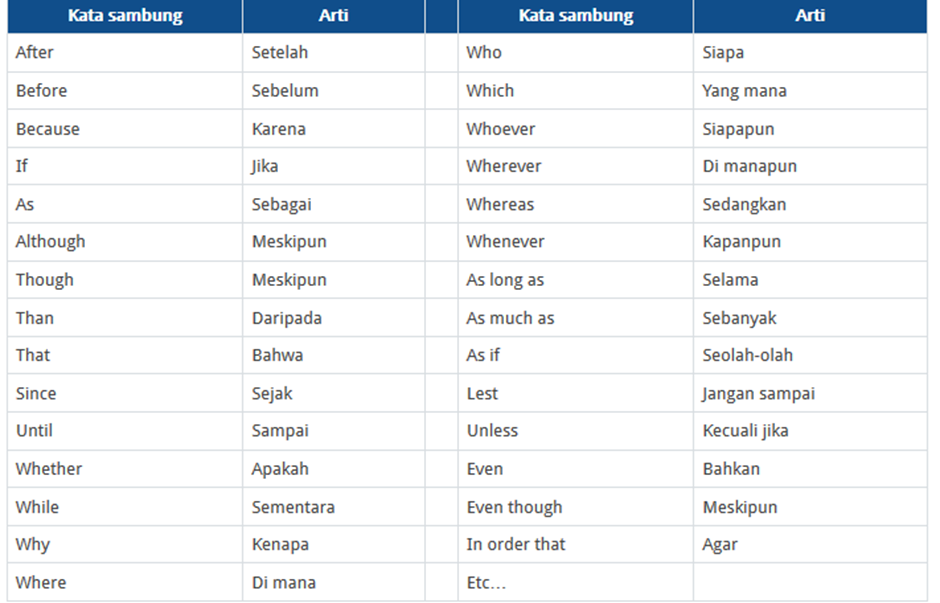Select the 'Where' cell in the last row
This screenshot has height=603, width=940.
click(125, 583)
